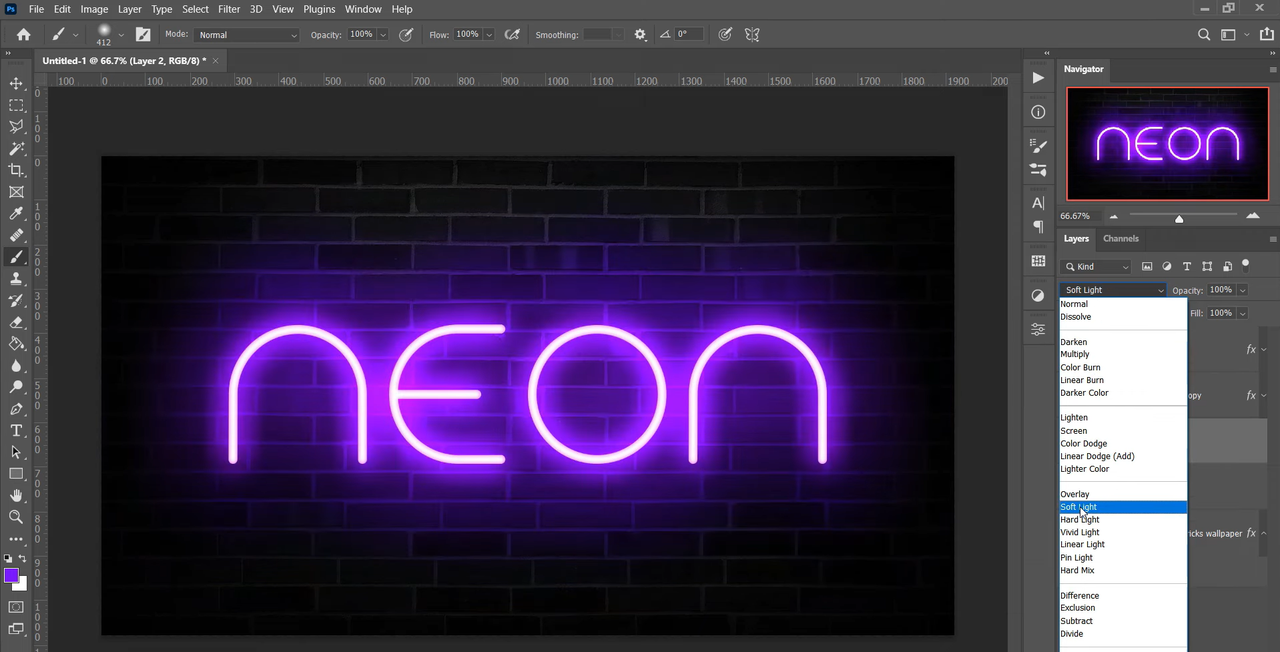Toggle pressure for opacity button
The image size is (1280, 652).
[406, 34]
